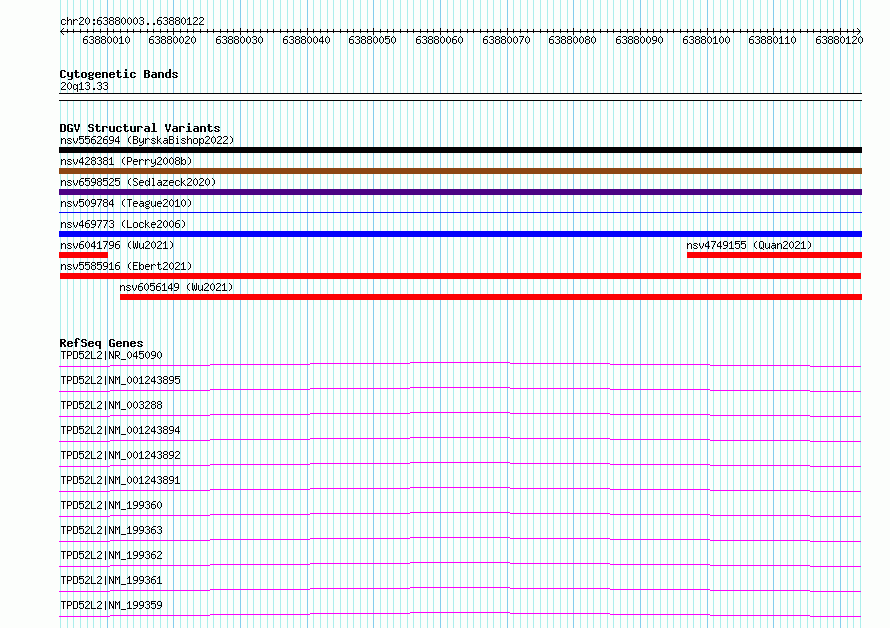Click ruler position 63880070

click(x=506, y=40)
